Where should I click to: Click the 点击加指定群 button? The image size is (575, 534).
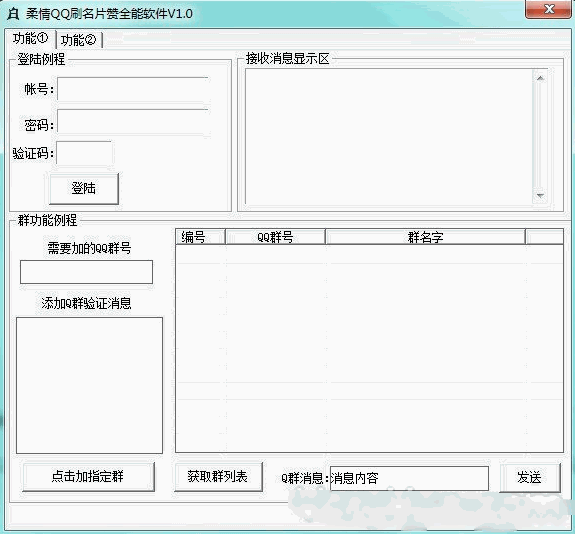click(88, 476)
